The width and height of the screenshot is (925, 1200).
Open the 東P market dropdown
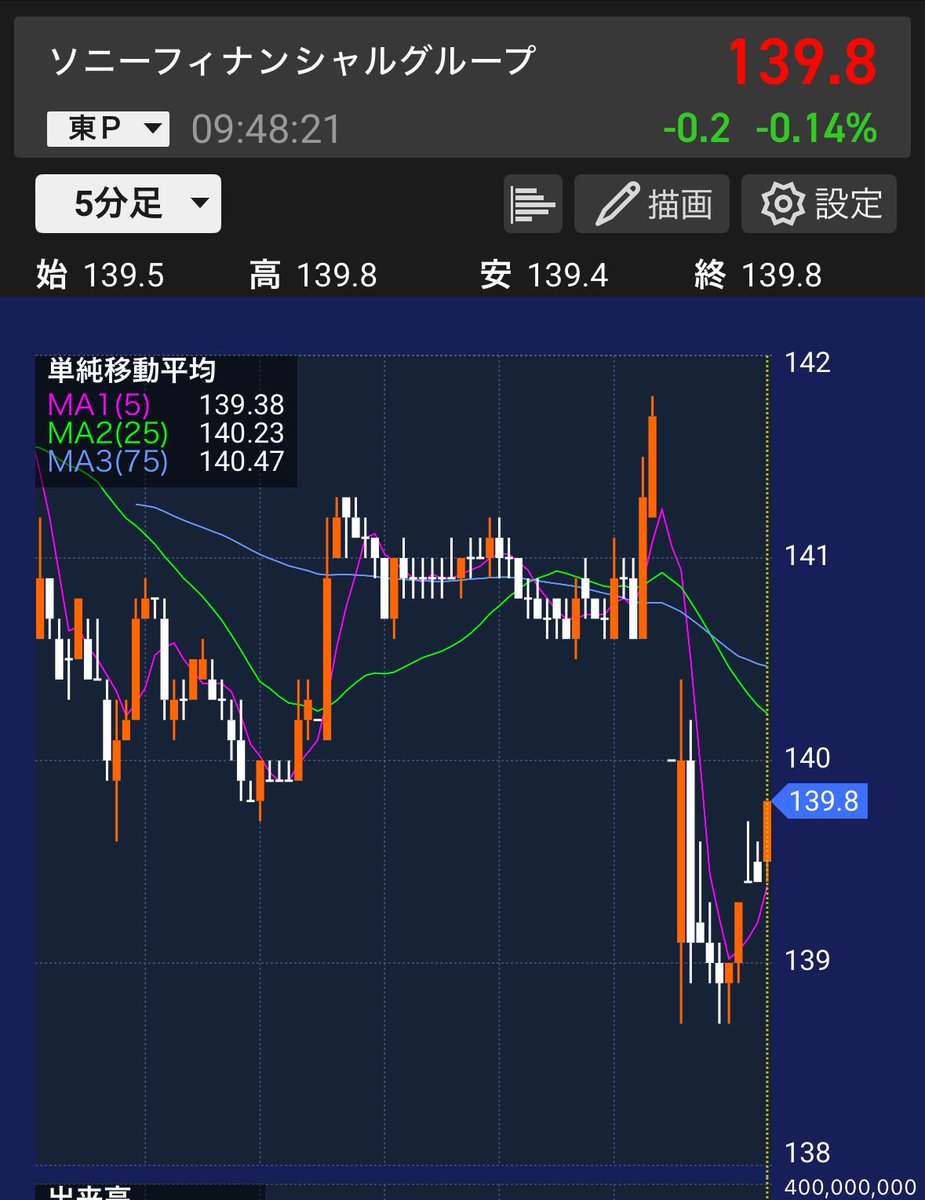(x=108, y=129)
